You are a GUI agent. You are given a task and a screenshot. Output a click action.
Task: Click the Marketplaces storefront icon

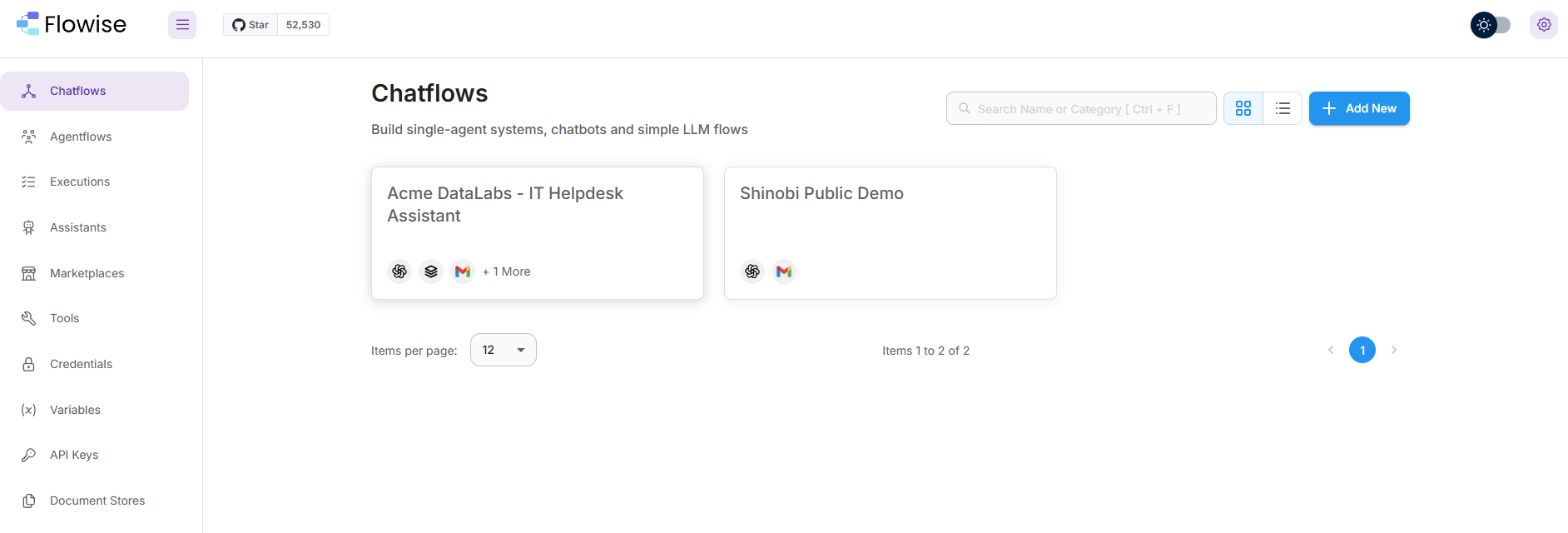29,273
